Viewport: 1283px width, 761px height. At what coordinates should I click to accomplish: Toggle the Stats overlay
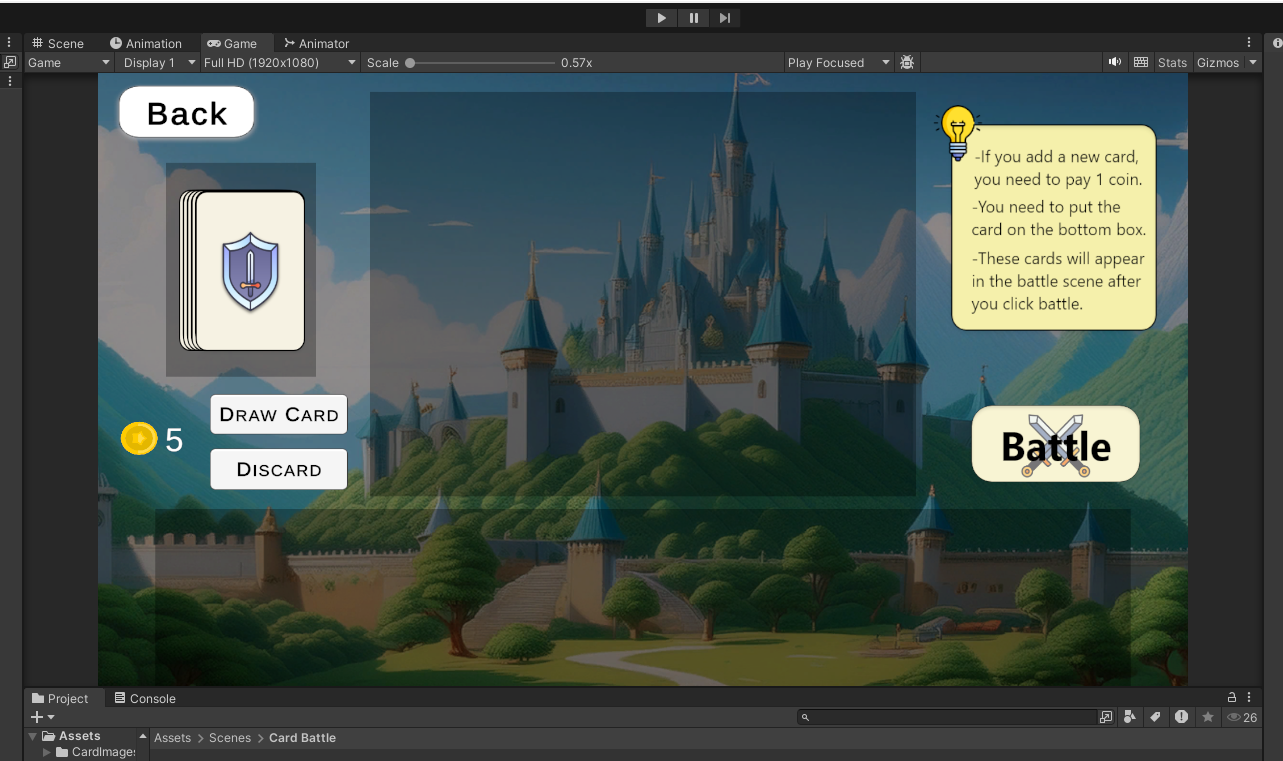pos(1172,62)
